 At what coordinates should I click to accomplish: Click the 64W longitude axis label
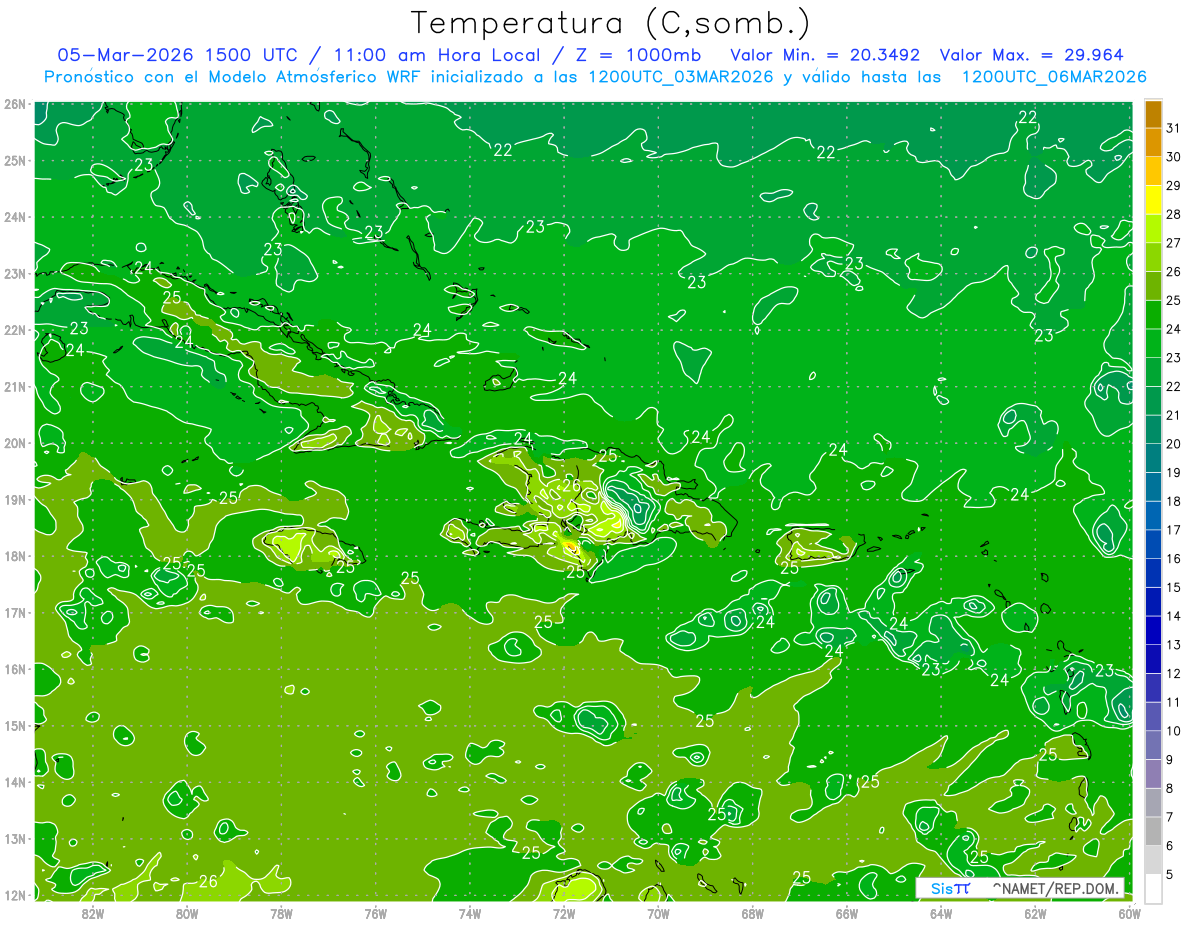click(x=941, y=913)
